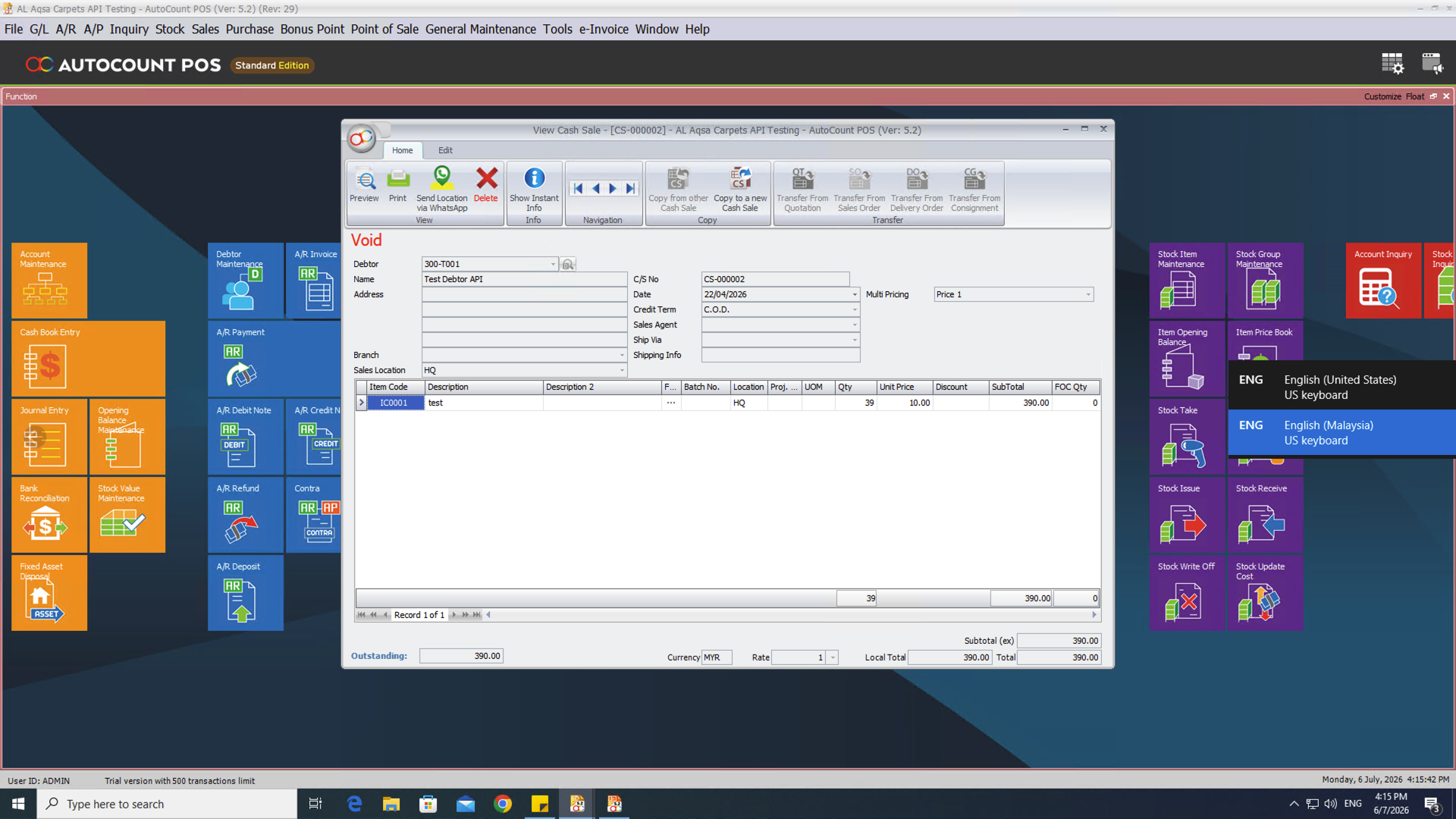
Task: Open Cash Book Entry tile
Action: click(88, 359)
